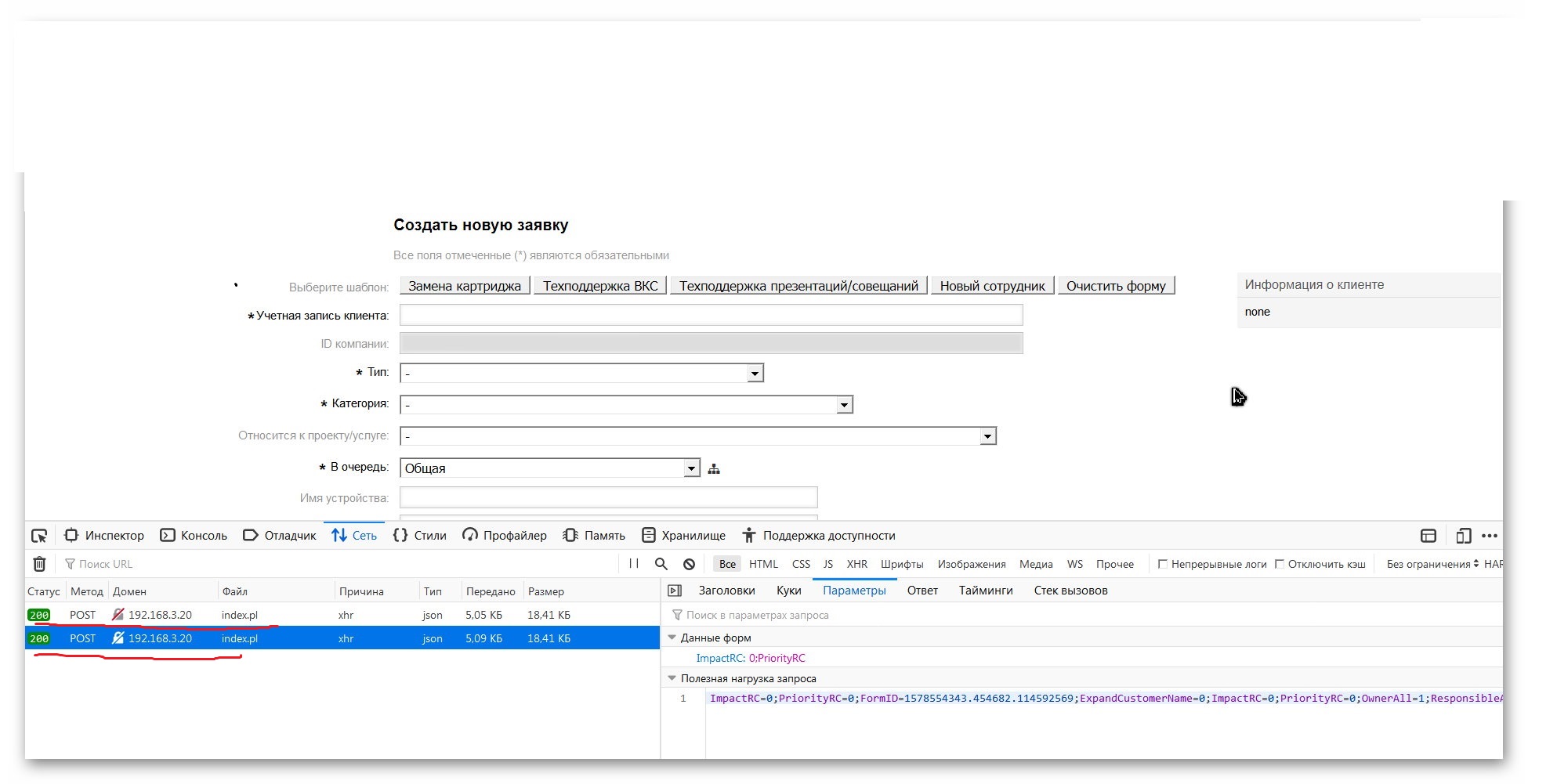
Task: Switch to the Консоль tab
Action: click(x=194, y=536)
